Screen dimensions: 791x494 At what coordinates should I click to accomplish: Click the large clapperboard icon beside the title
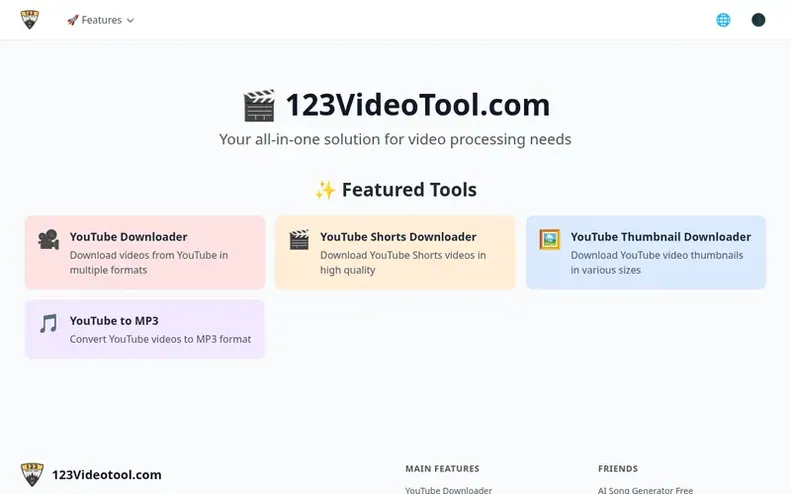[x=259, y=106]
